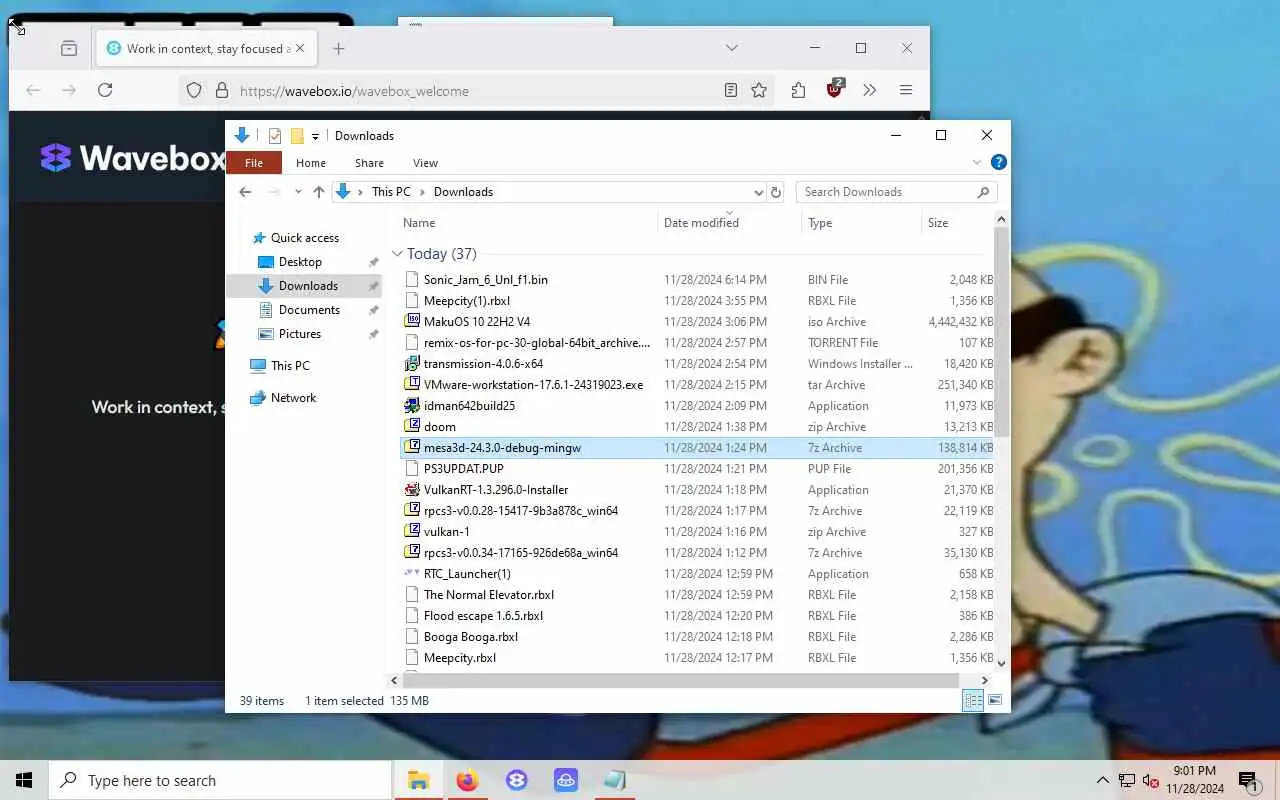Click Firefox reload page button
The image size is (1280, 800).
coord(105,90)
